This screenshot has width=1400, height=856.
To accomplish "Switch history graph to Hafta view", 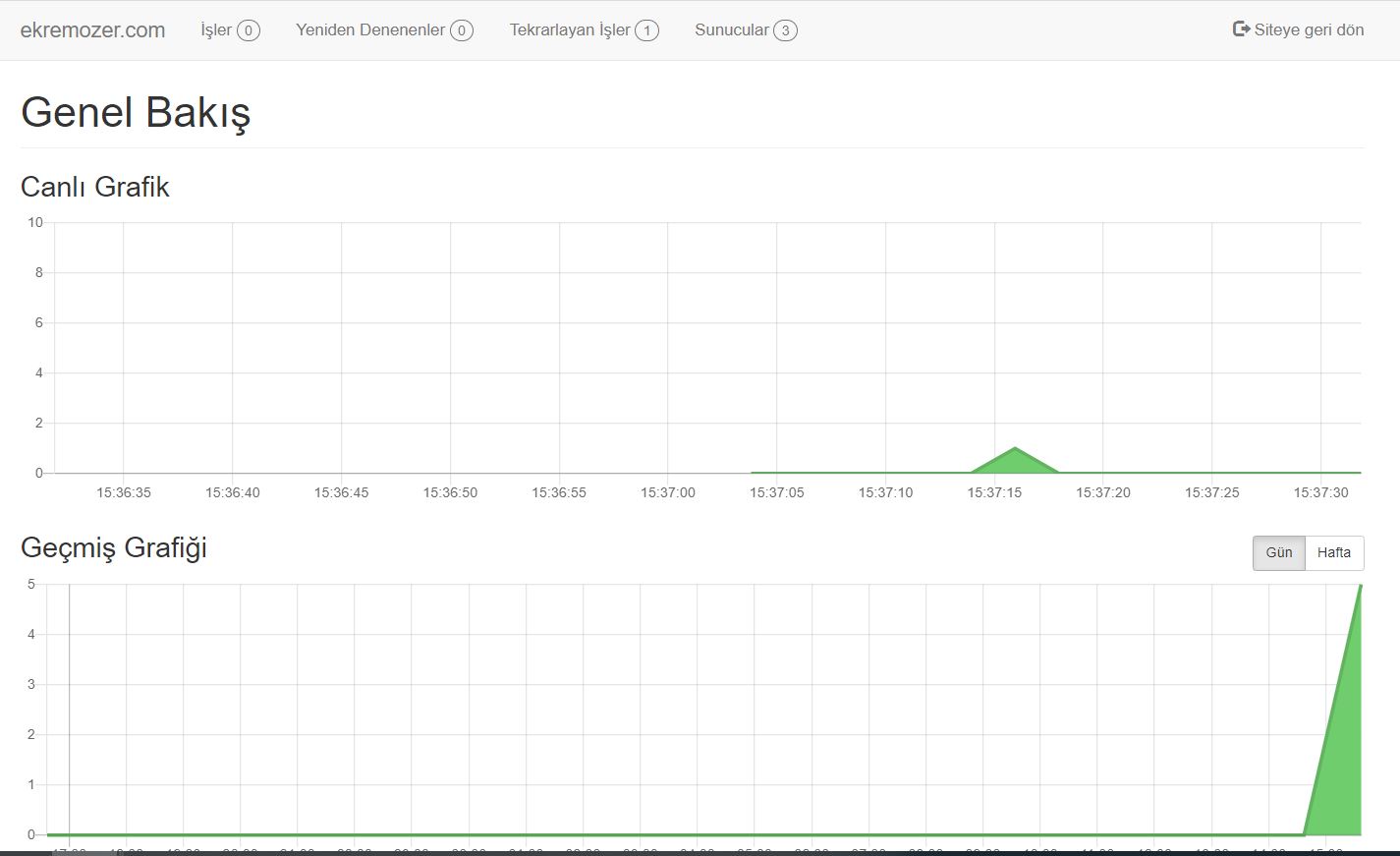I will point(1333,552).
